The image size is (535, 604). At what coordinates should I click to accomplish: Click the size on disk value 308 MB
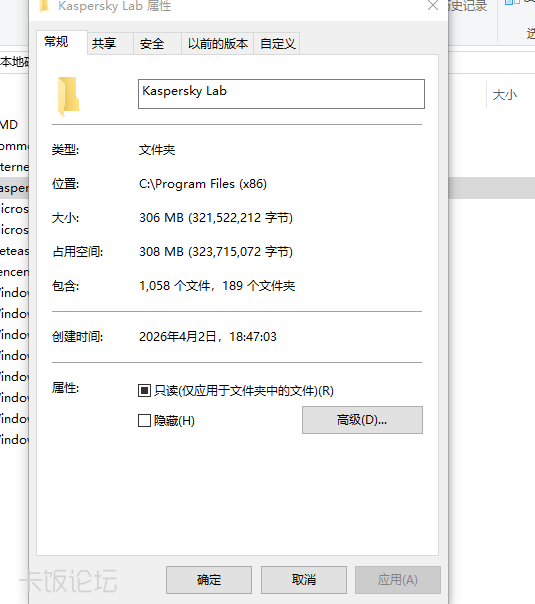tap(216, 252)
